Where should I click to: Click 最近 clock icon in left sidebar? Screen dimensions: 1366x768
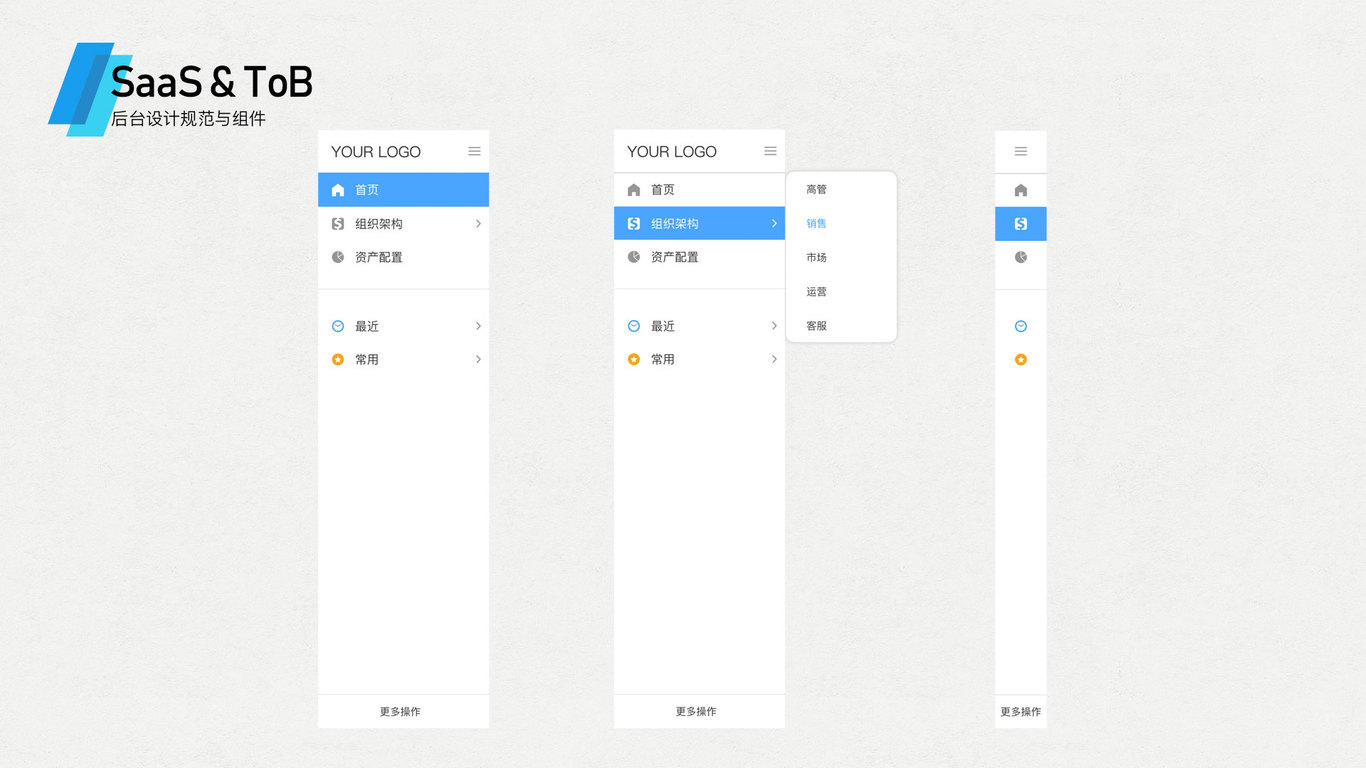(338, 326)
